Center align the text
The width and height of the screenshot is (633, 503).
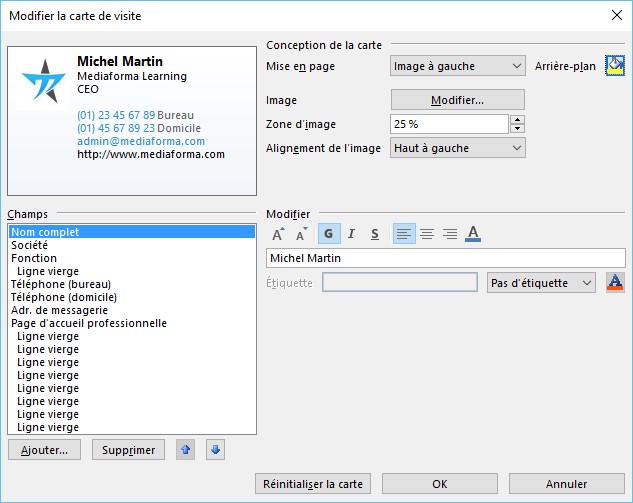pyautogui.click(x=427, y=234)
